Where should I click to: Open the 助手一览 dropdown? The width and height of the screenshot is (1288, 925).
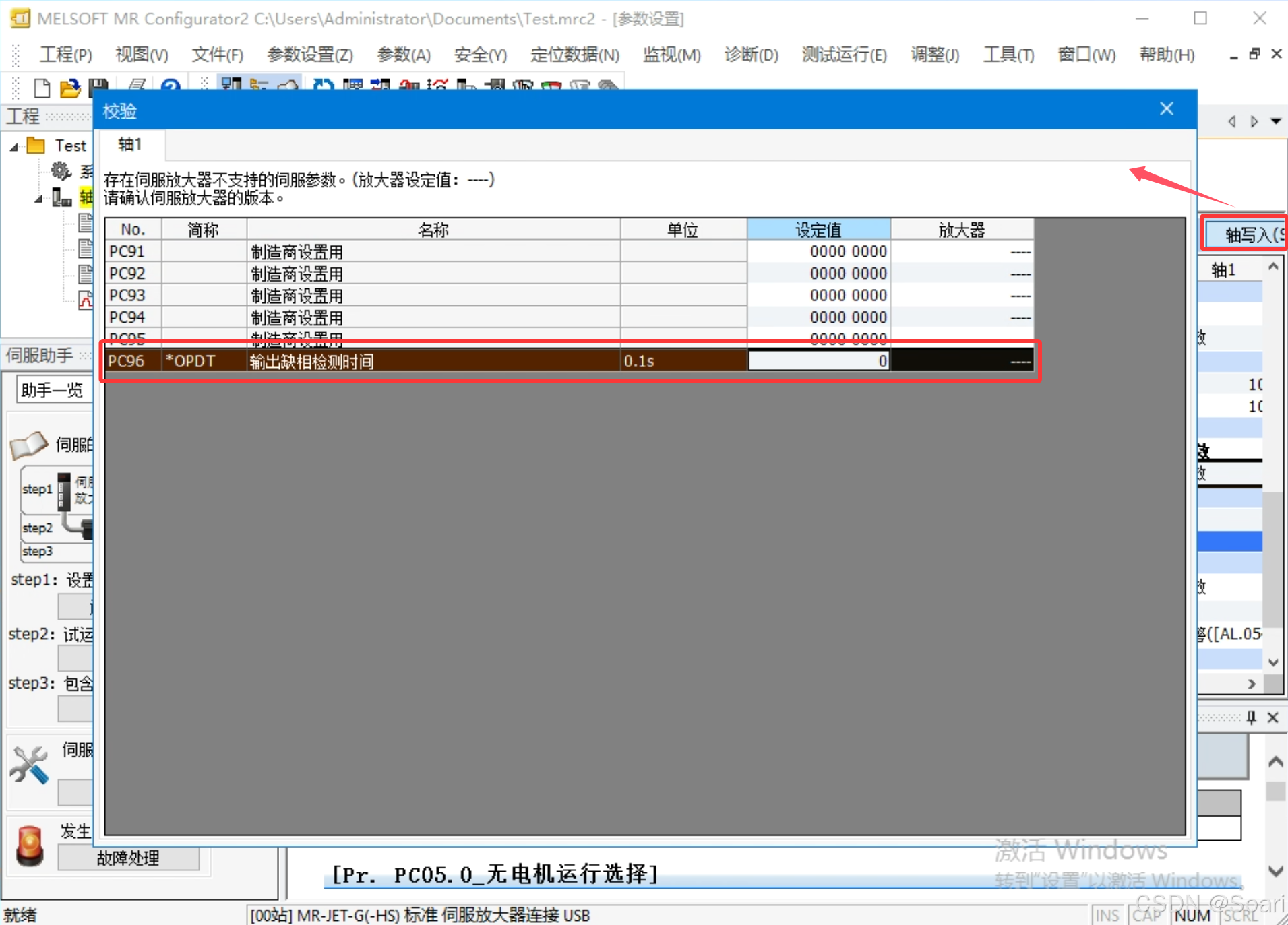[x=54, y=390]
